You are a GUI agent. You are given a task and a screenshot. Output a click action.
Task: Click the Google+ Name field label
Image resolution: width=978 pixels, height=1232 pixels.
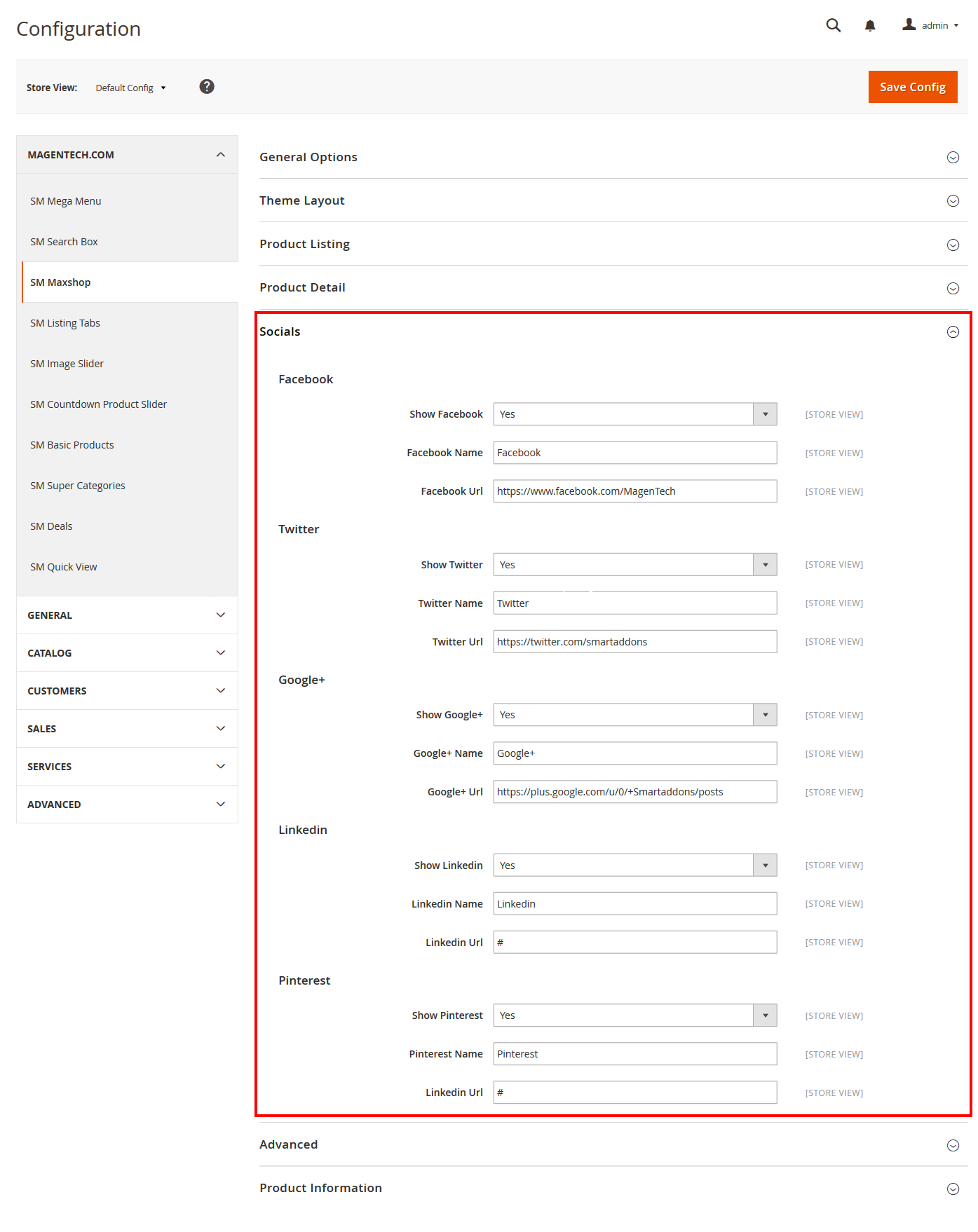coord(448,753)
